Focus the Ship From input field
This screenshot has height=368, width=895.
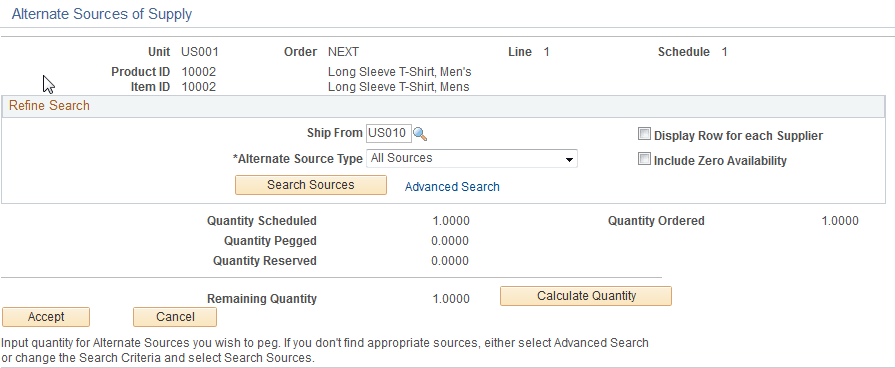(x=388, y=134)
